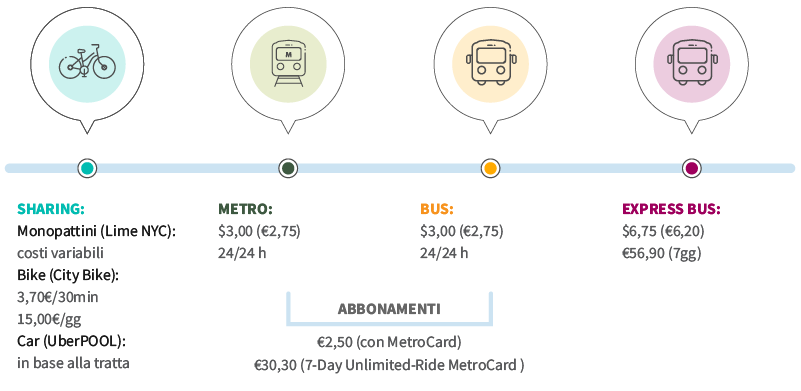The image size is (801, 391).
Task: Click the €56,90 (7gg) express price
Action: [662, 254]
